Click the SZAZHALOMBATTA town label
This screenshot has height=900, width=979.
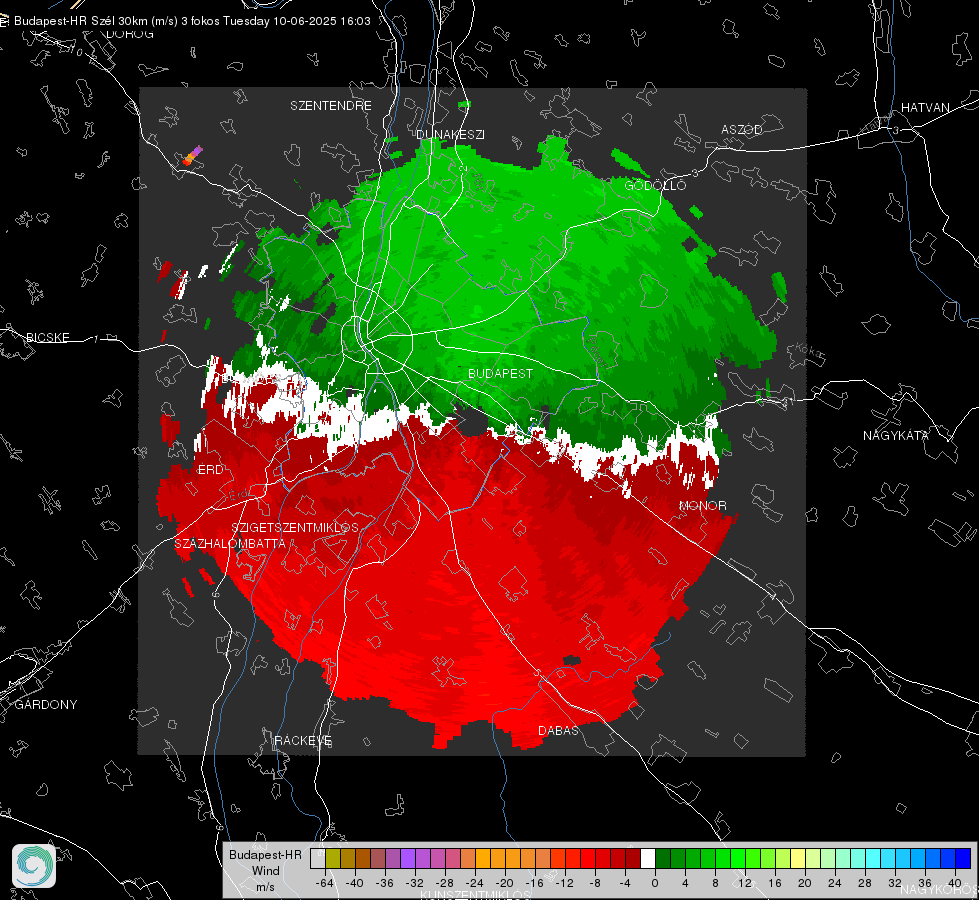pos(230,544)
